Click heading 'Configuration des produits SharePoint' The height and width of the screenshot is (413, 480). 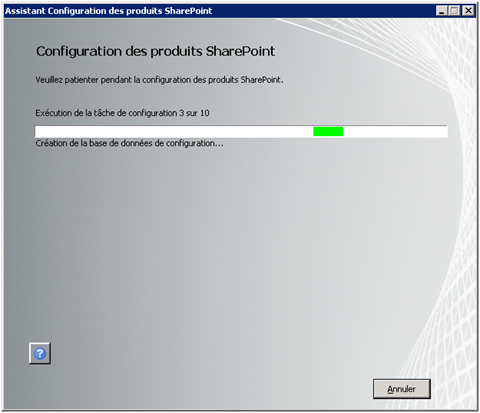[156, 51]
